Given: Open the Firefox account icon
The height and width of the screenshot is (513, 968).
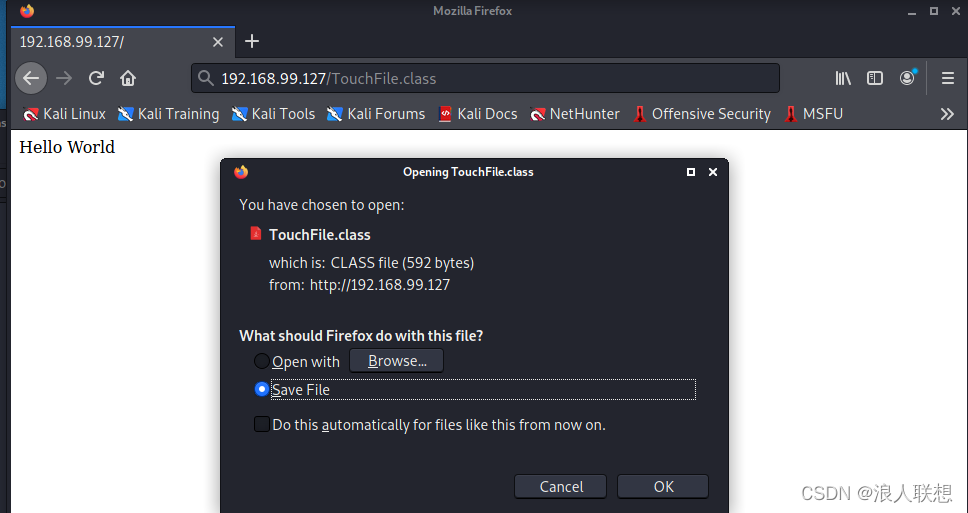Looking at the screenshot, I should click(x=908, y=78).
